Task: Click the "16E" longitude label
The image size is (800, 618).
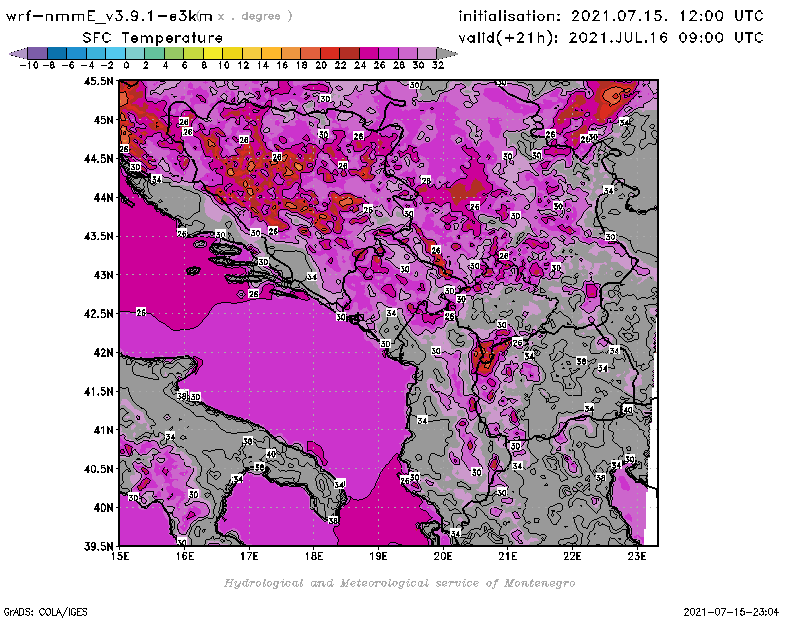Action: tap(184, 556)
